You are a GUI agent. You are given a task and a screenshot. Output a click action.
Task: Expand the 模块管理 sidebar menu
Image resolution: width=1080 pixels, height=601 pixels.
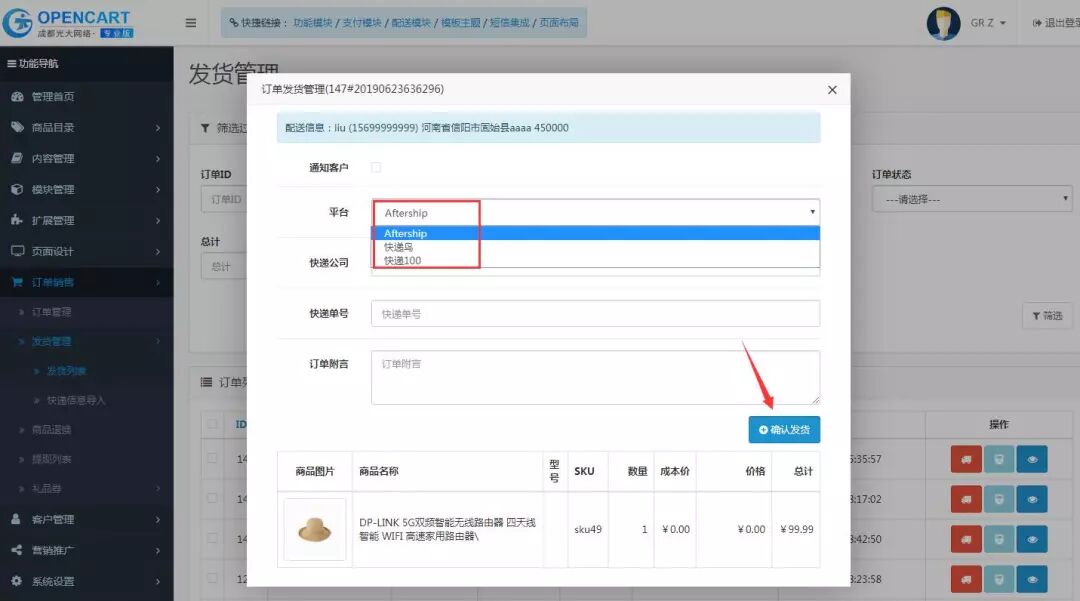[87, 189]
